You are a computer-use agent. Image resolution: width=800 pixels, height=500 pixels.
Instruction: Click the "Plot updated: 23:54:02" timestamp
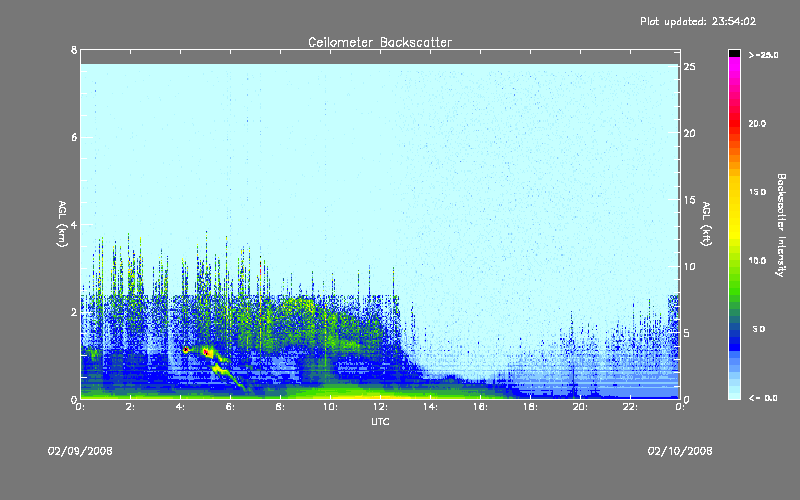(x=698, y=21)
